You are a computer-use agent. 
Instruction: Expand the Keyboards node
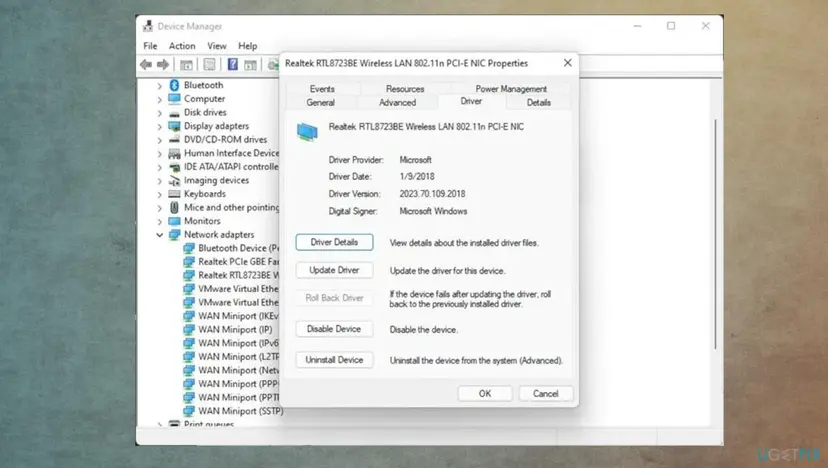159,194
